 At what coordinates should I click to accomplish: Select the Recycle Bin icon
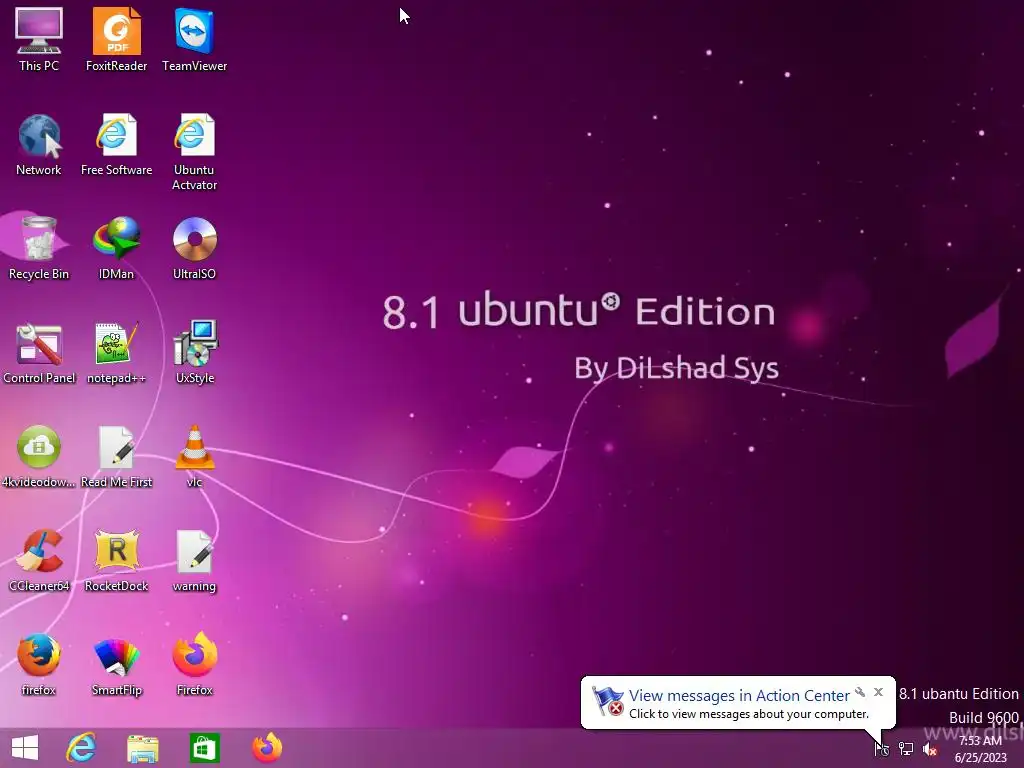click(39, 248)
